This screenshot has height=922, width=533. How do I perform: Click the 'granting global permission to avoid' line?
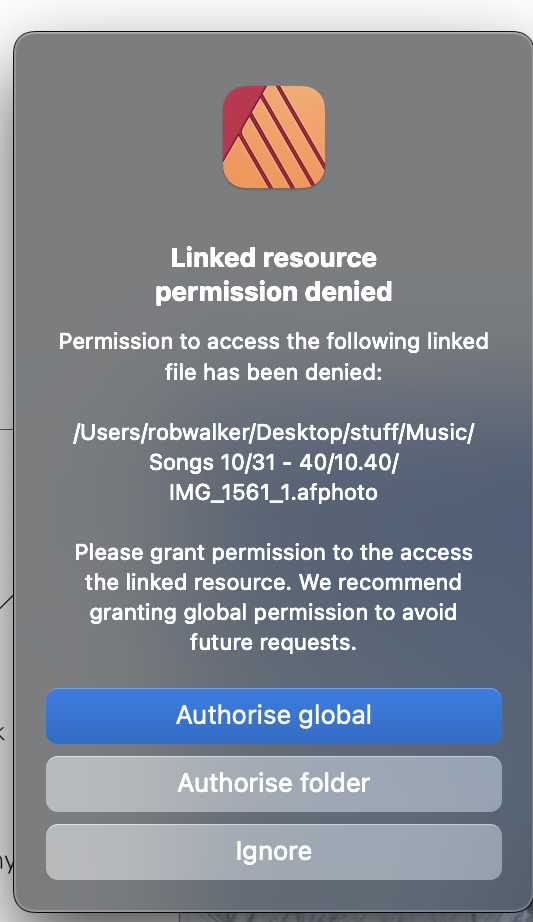pos(274,612)
